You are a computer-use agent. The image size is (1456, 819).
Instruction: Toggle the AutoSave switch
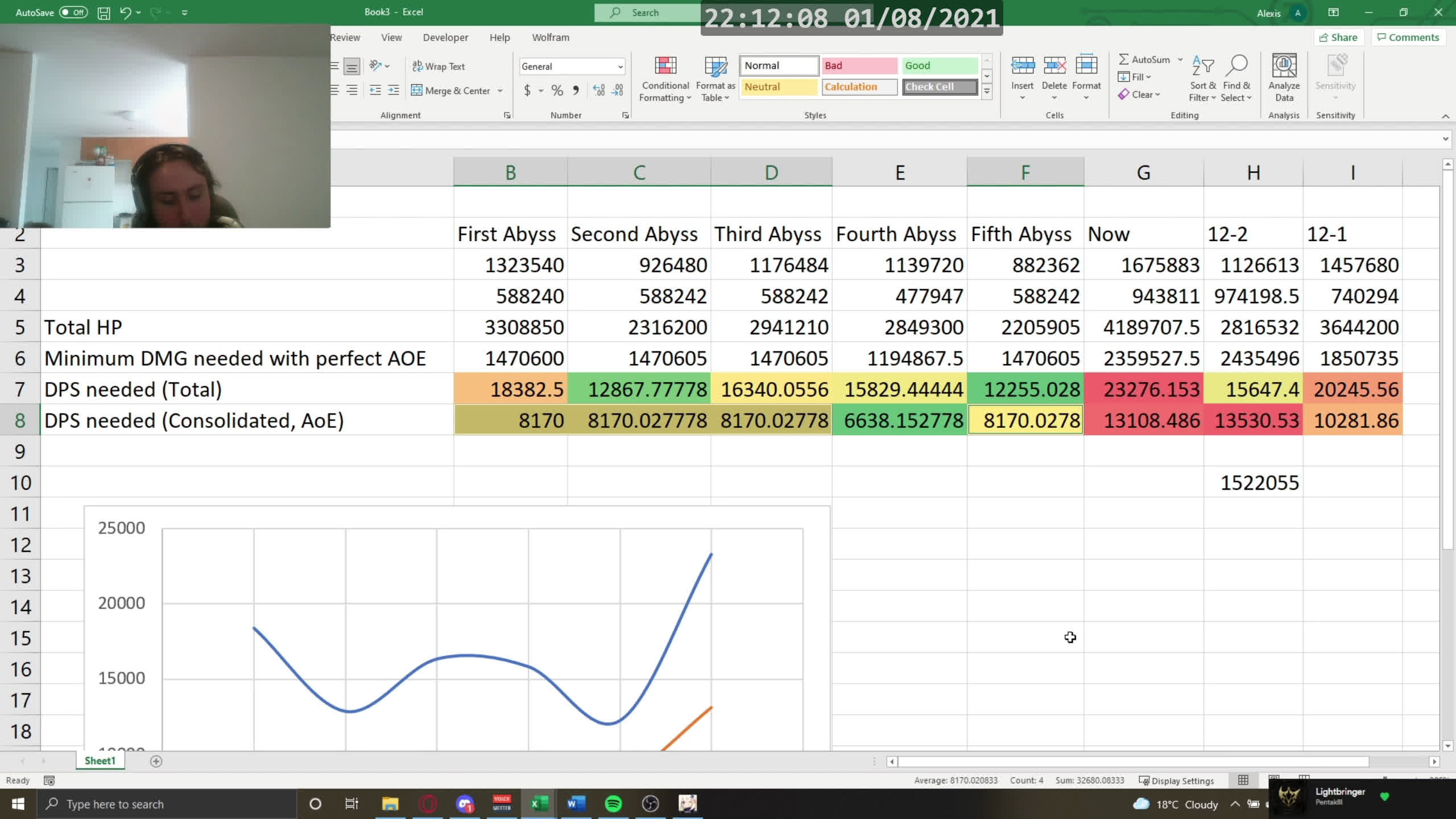[73, 13]
